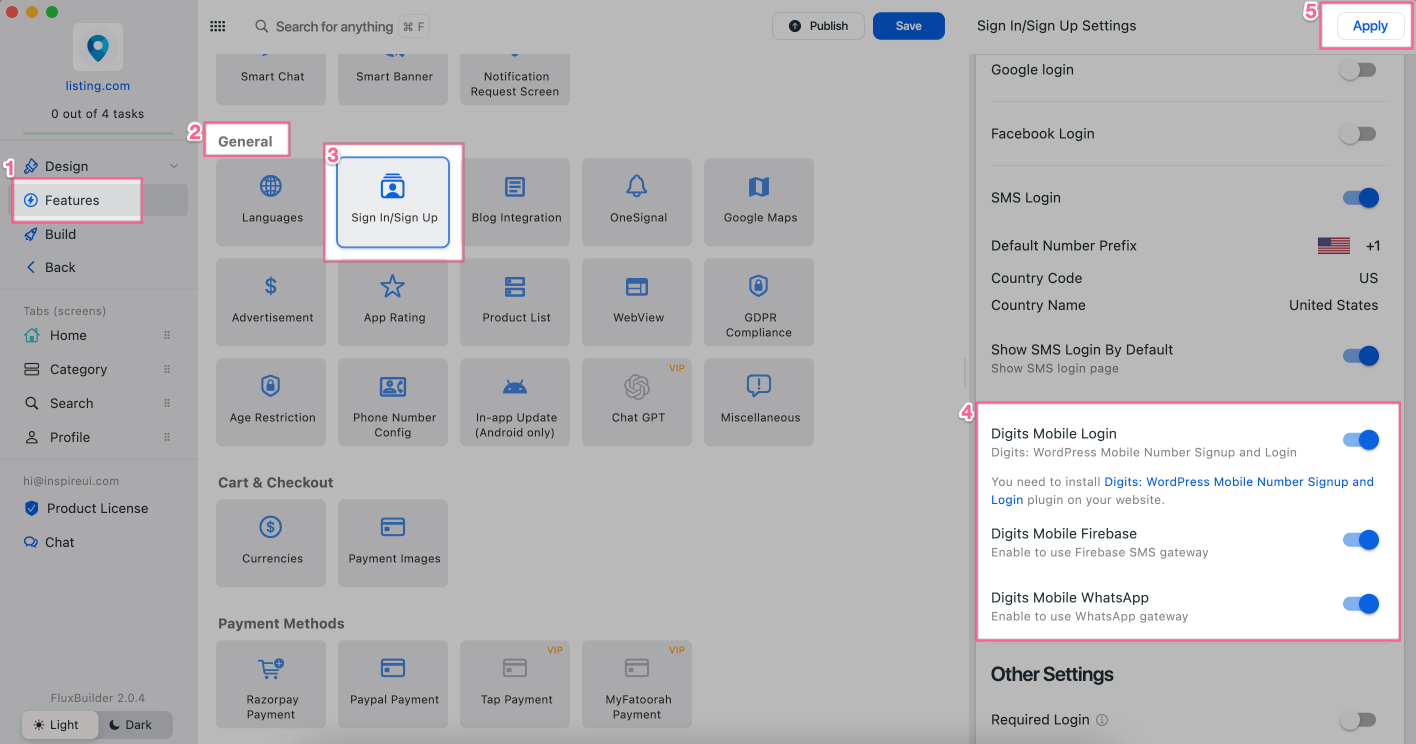Open the Default Number Prefix country selector
Viewport: 1416px width, 744px height.
1348,246
